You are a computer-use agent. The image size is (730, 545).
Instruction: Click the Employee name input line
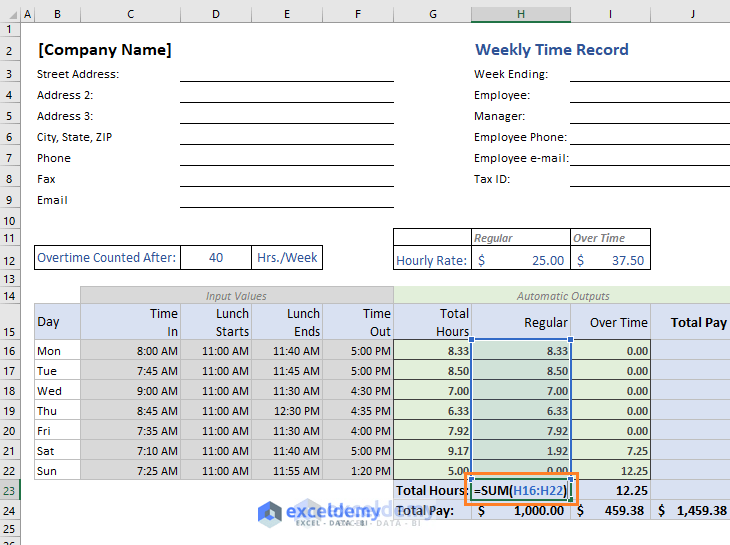coord(650,95)
